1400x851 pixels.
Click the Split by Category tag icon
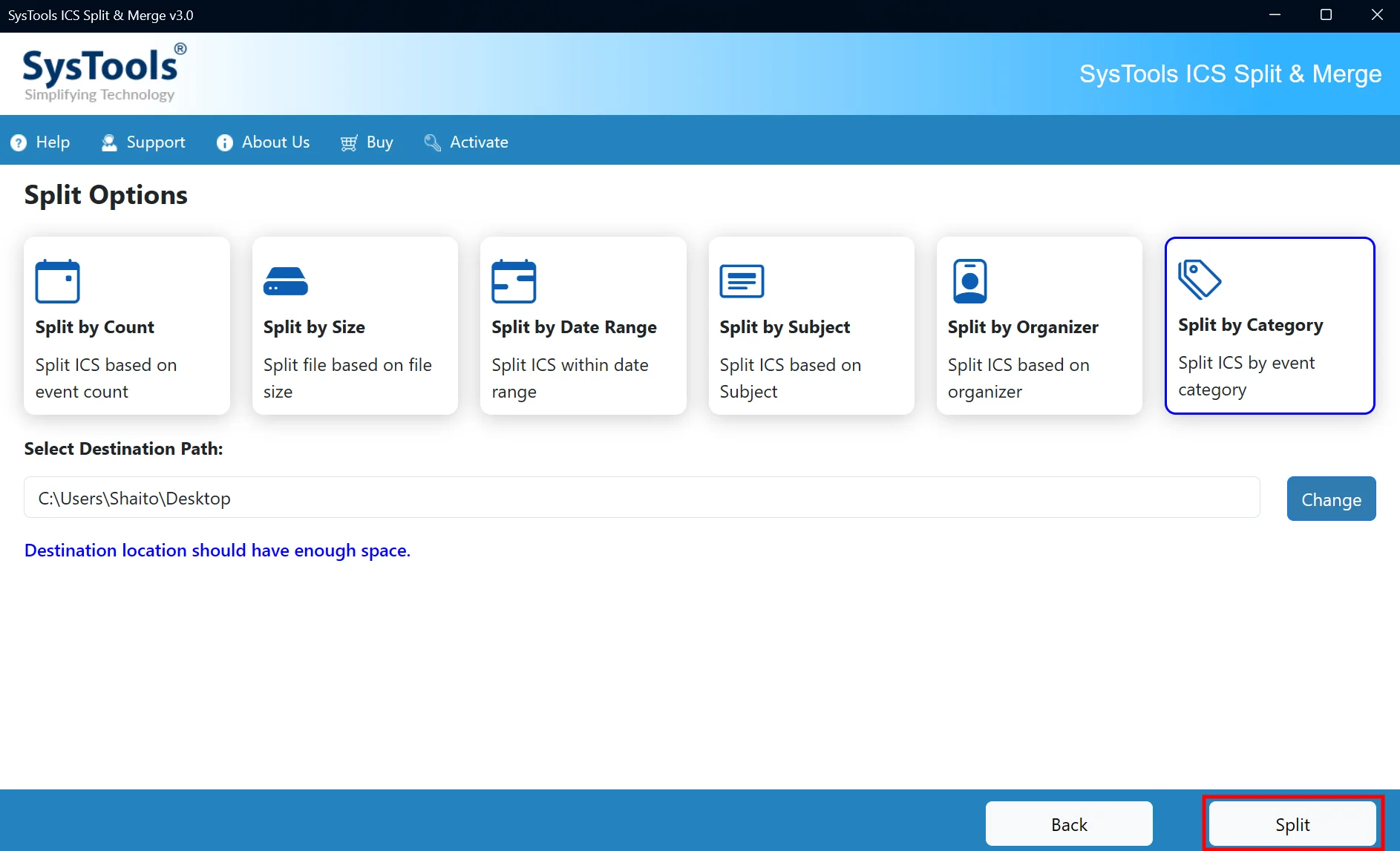1200,279
